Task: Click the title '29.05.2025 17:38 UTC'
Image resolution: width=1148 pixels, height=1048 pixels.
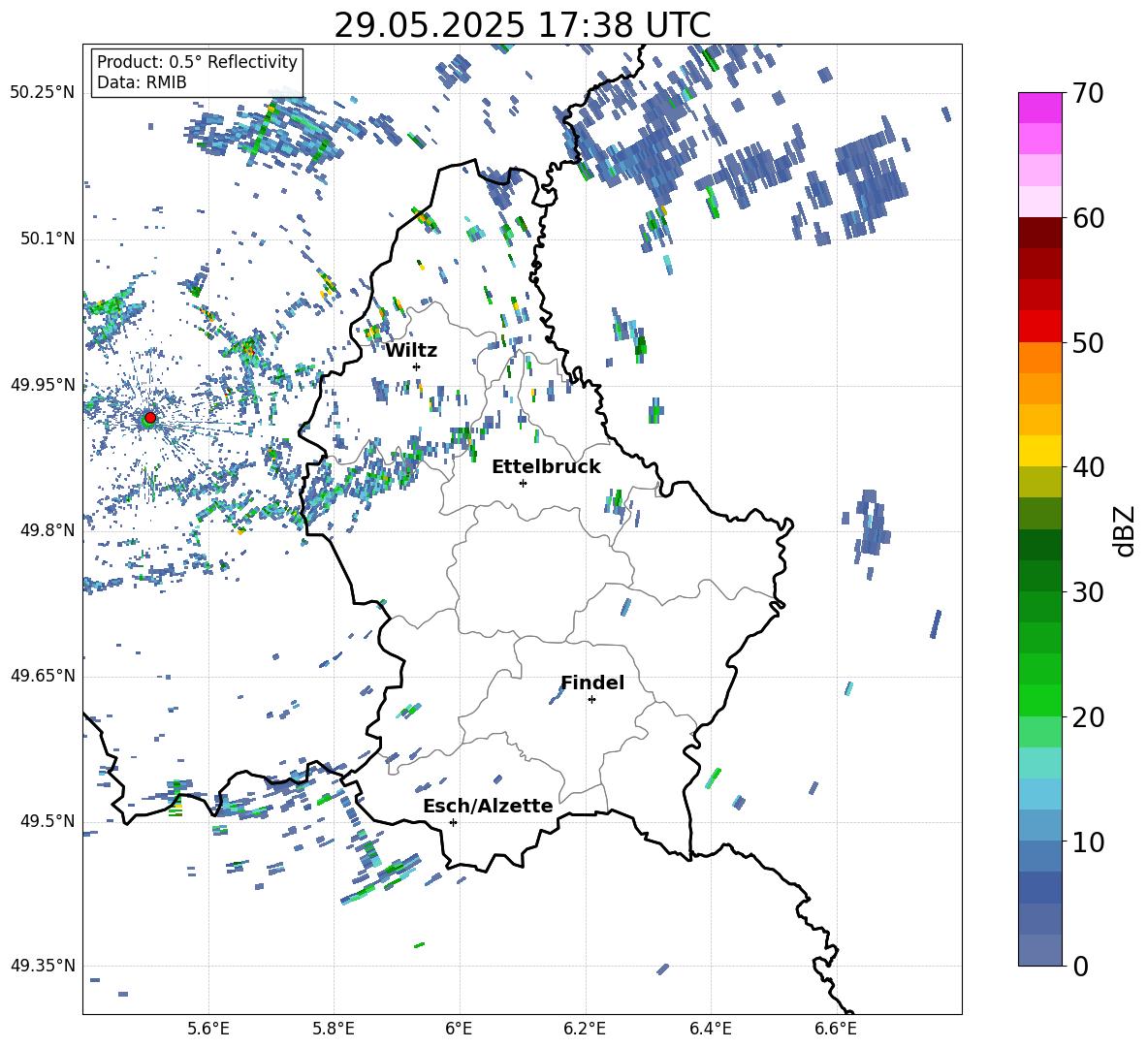Action: coord(522,25)
